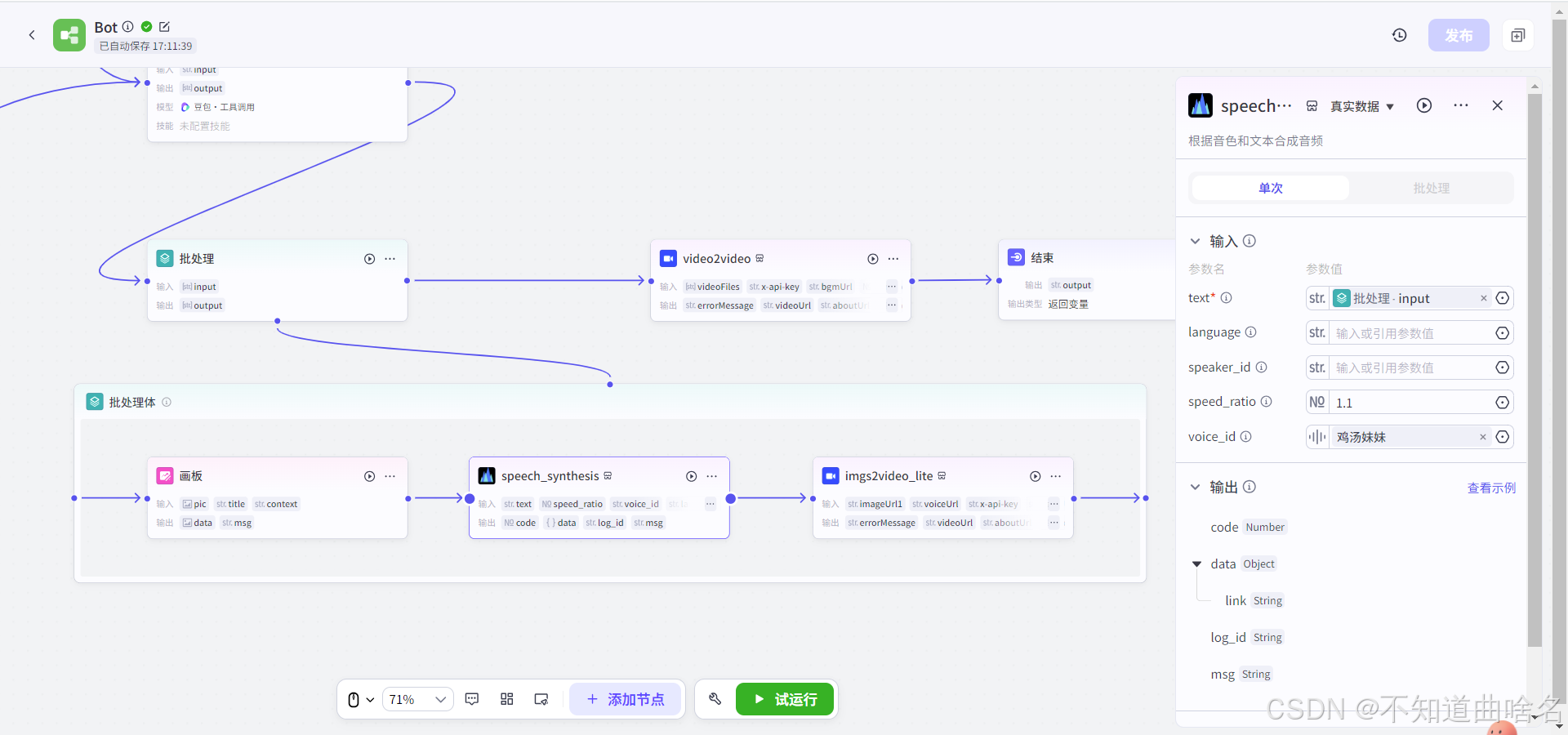The image size is (1568, 735).
Task: Click 添加节点 add node button
Action: [626, 700]
